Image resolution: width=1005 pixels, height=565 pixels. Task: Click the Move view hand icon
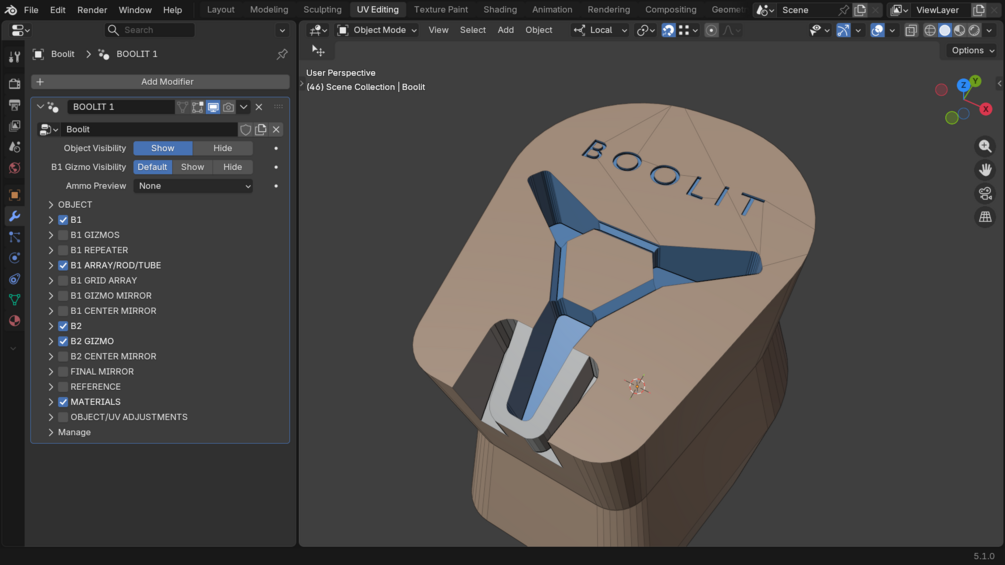pos(985,170)
